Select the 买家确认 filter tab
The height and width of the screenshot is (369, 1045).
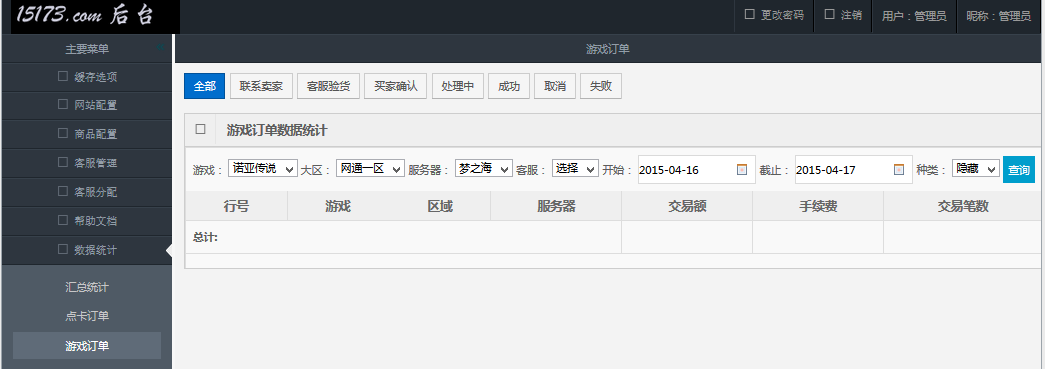pos(396,86)
